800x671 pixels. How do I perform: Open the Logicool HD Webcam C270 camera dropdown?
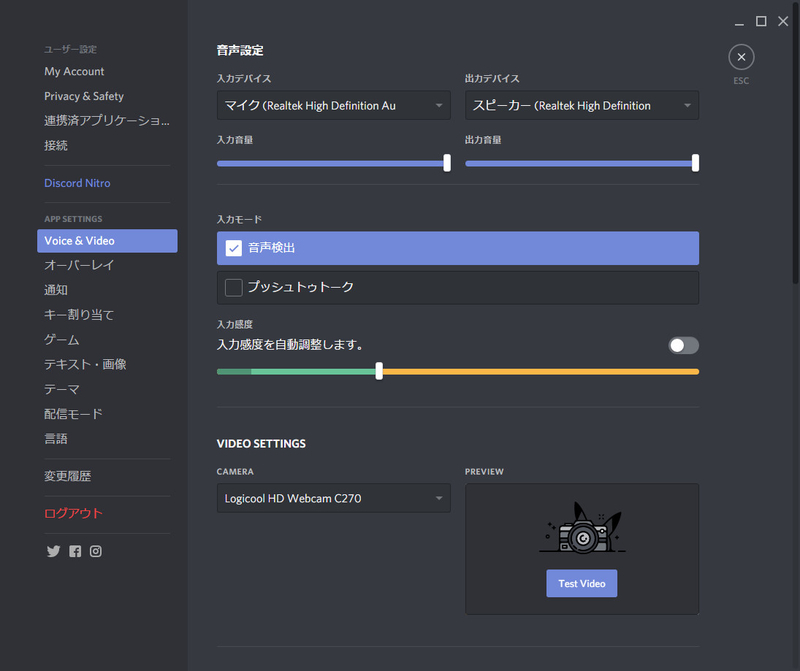(x=334, y=498)
